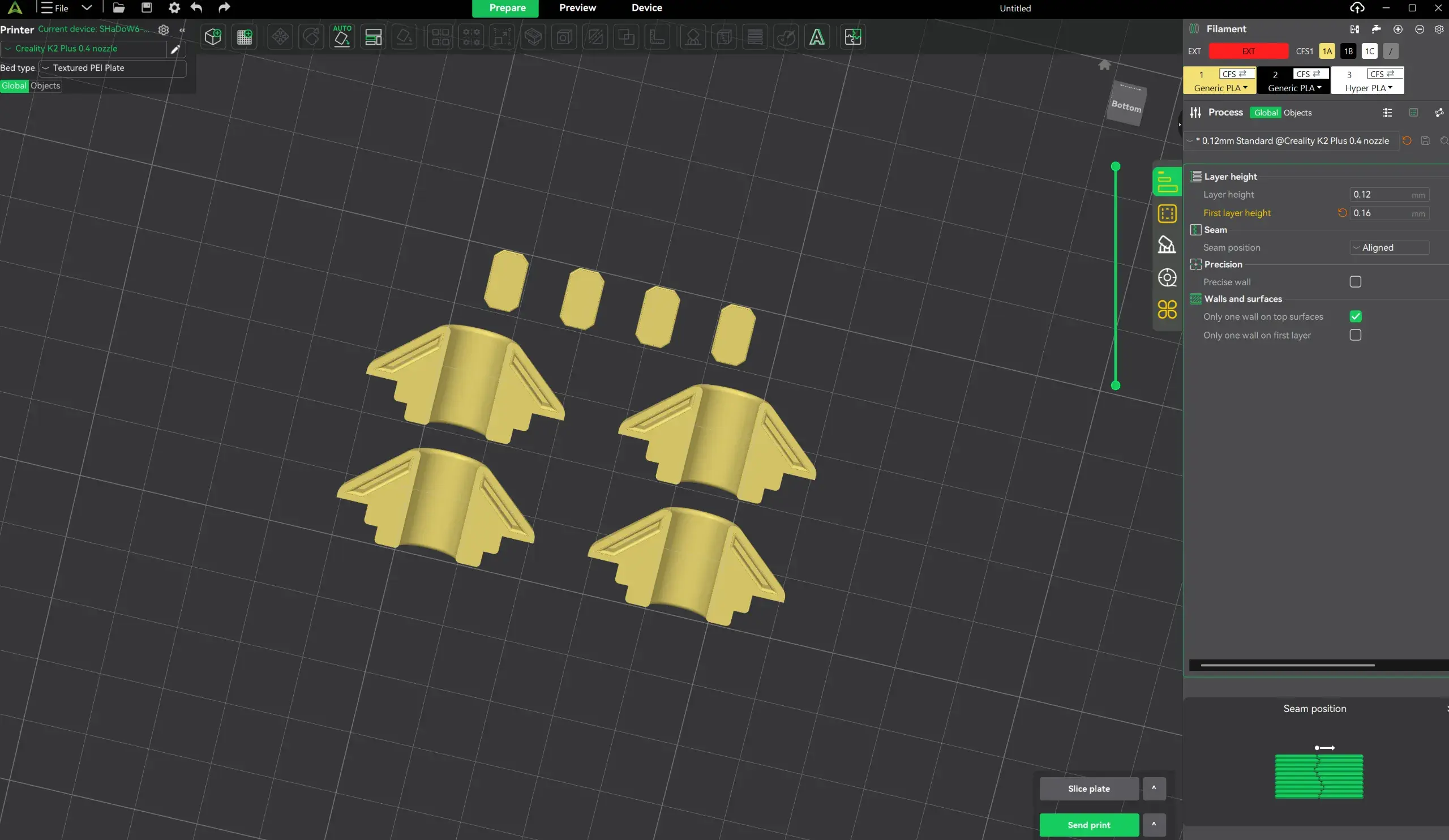Switch to the Preview tab
1449x840 pixels.
coord(577,8)
